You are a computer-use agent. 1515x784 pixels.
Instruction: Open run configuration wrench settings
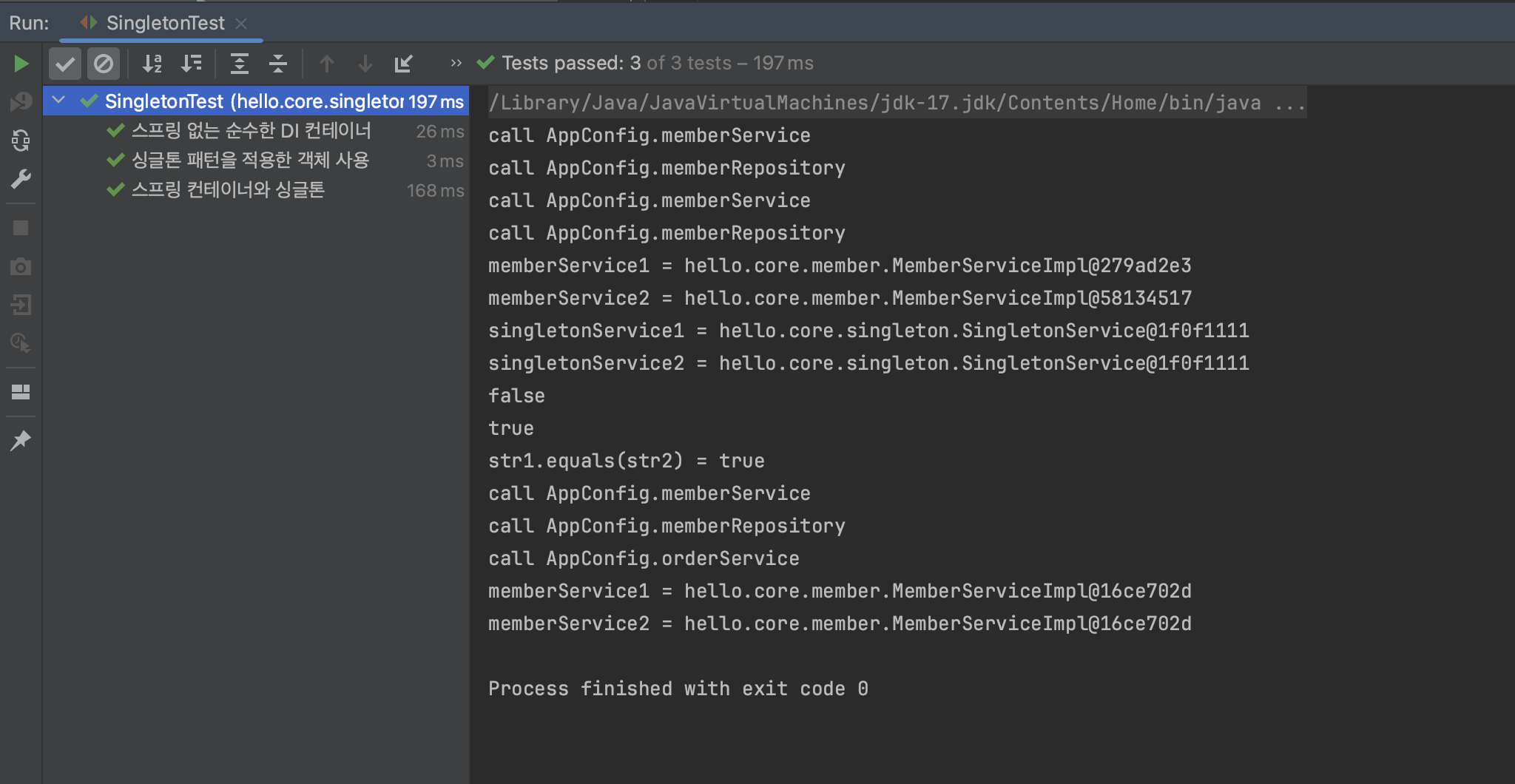21,179
